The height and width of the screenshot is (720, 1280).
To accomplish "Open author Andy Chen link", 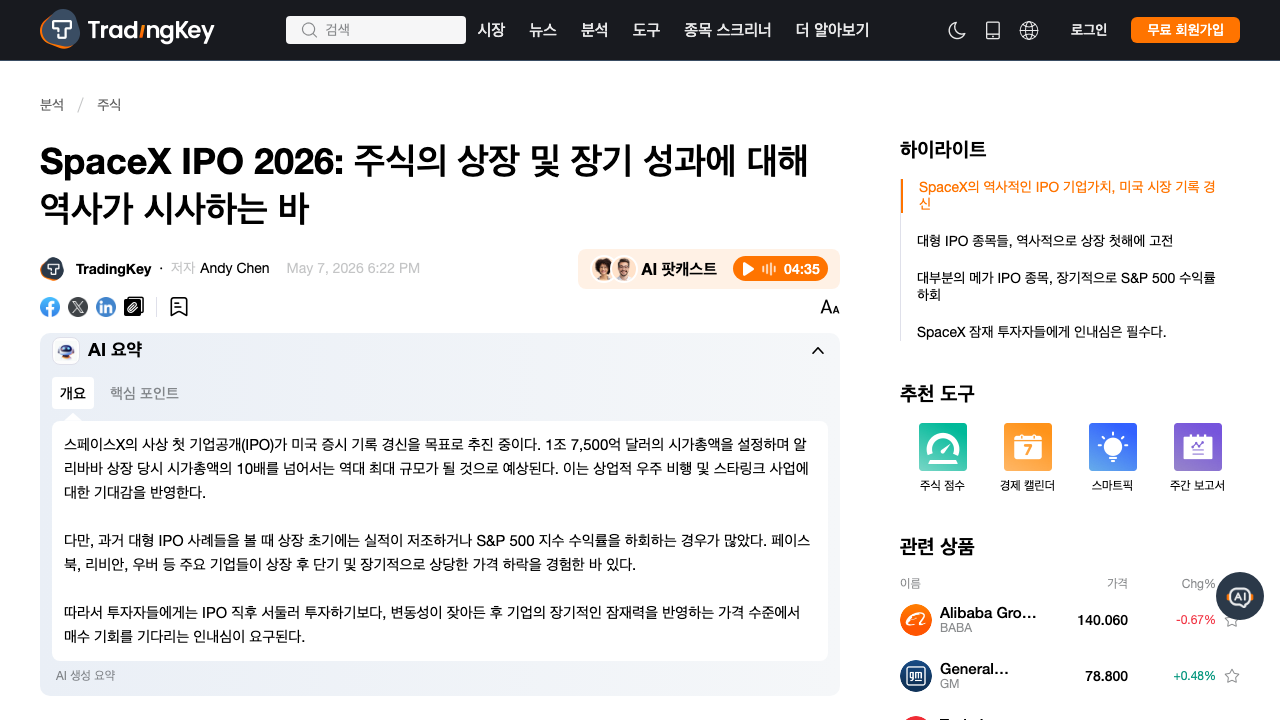I will tap(235, 268).
